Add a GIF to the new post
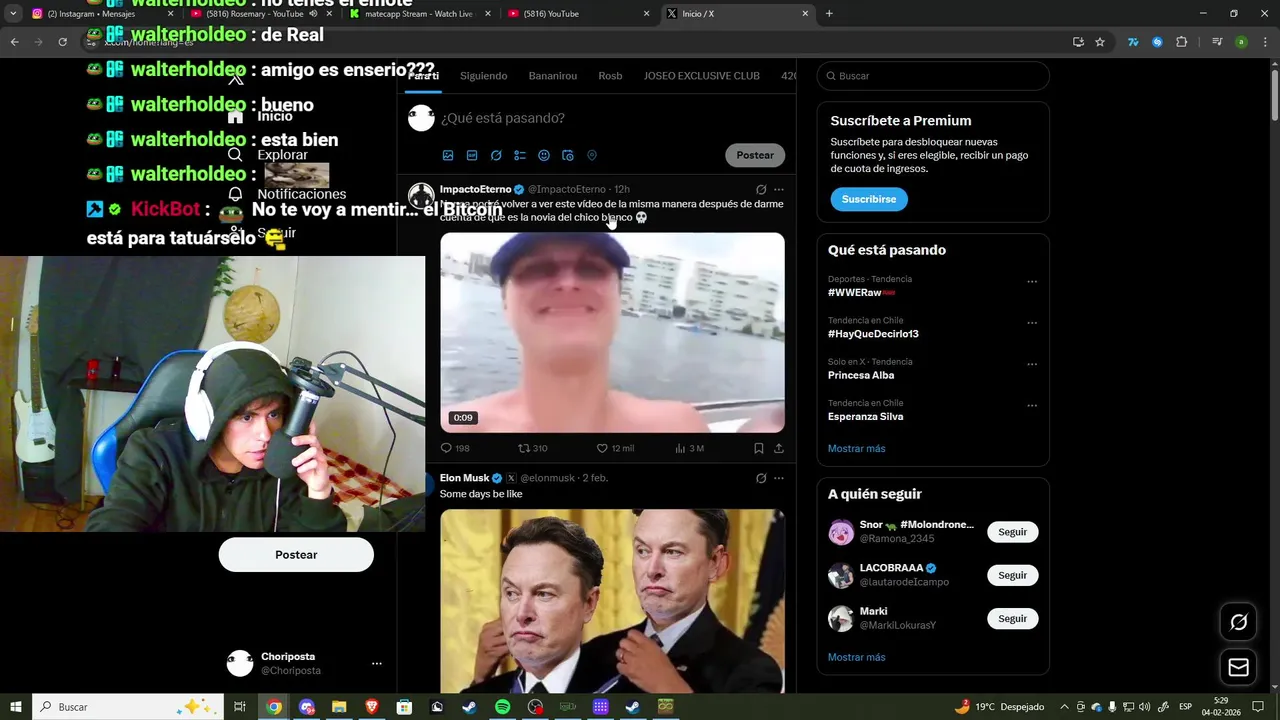Image resolution: width=1280 pixels, height=720 pixels. coord(472,155)
